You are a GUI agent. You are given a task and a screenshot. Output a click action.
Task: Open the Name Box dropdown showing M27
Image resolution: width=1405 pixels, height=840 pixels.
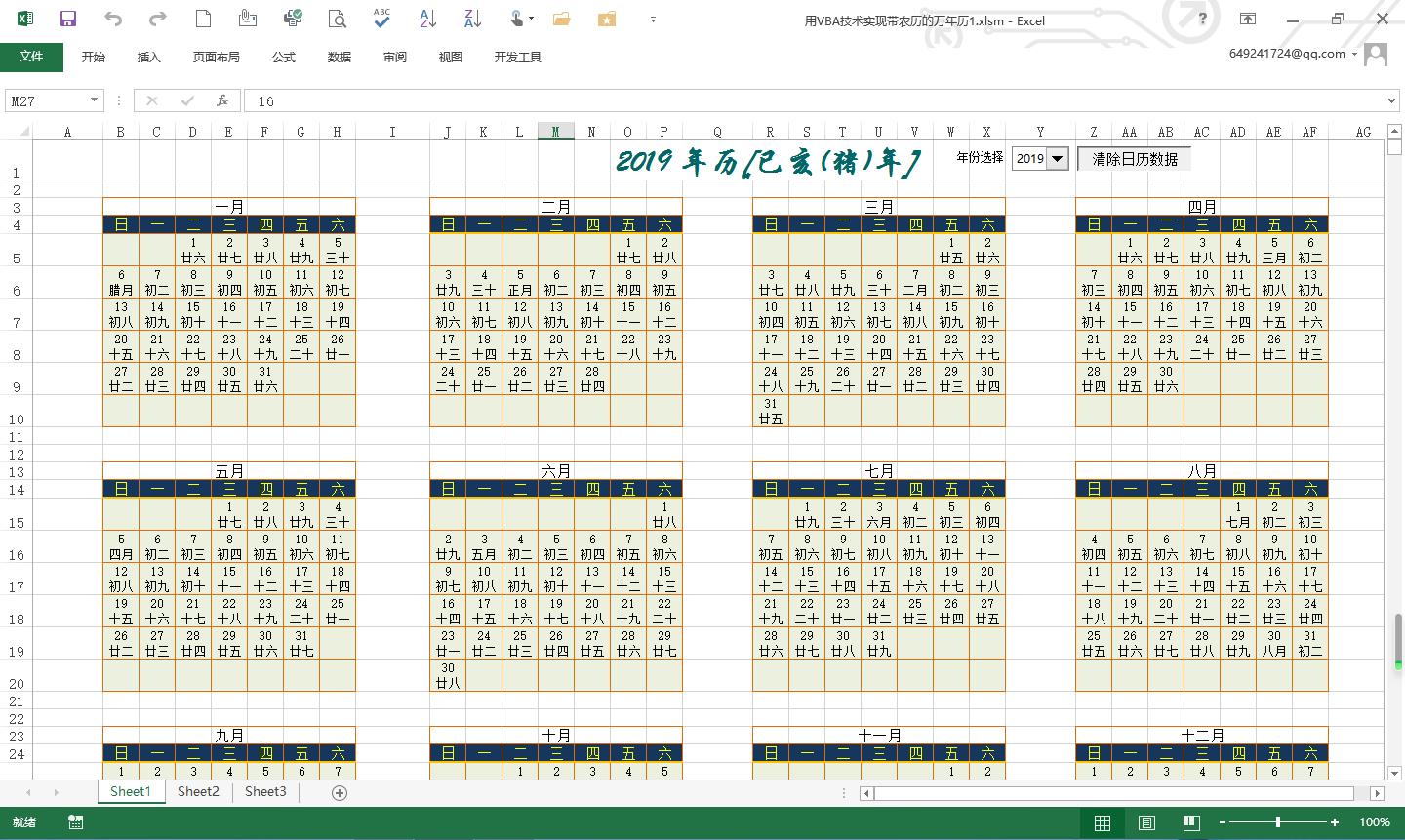click(x=94, y=100)
